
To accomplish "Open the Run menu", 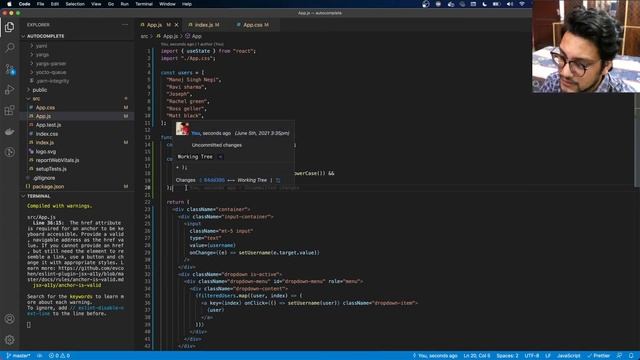I will click(x=124, y=4).
